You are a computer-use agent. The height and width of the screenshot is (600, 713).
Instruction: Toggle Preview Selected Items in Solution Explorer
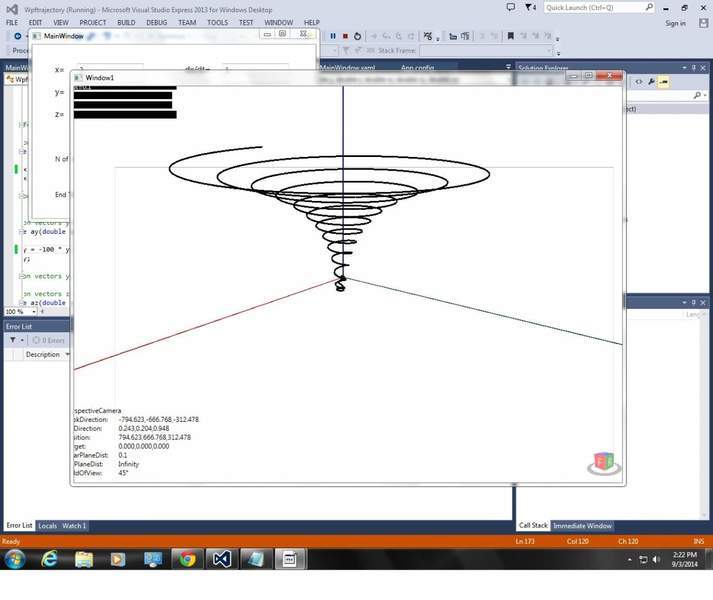click(x=664, y=81)
